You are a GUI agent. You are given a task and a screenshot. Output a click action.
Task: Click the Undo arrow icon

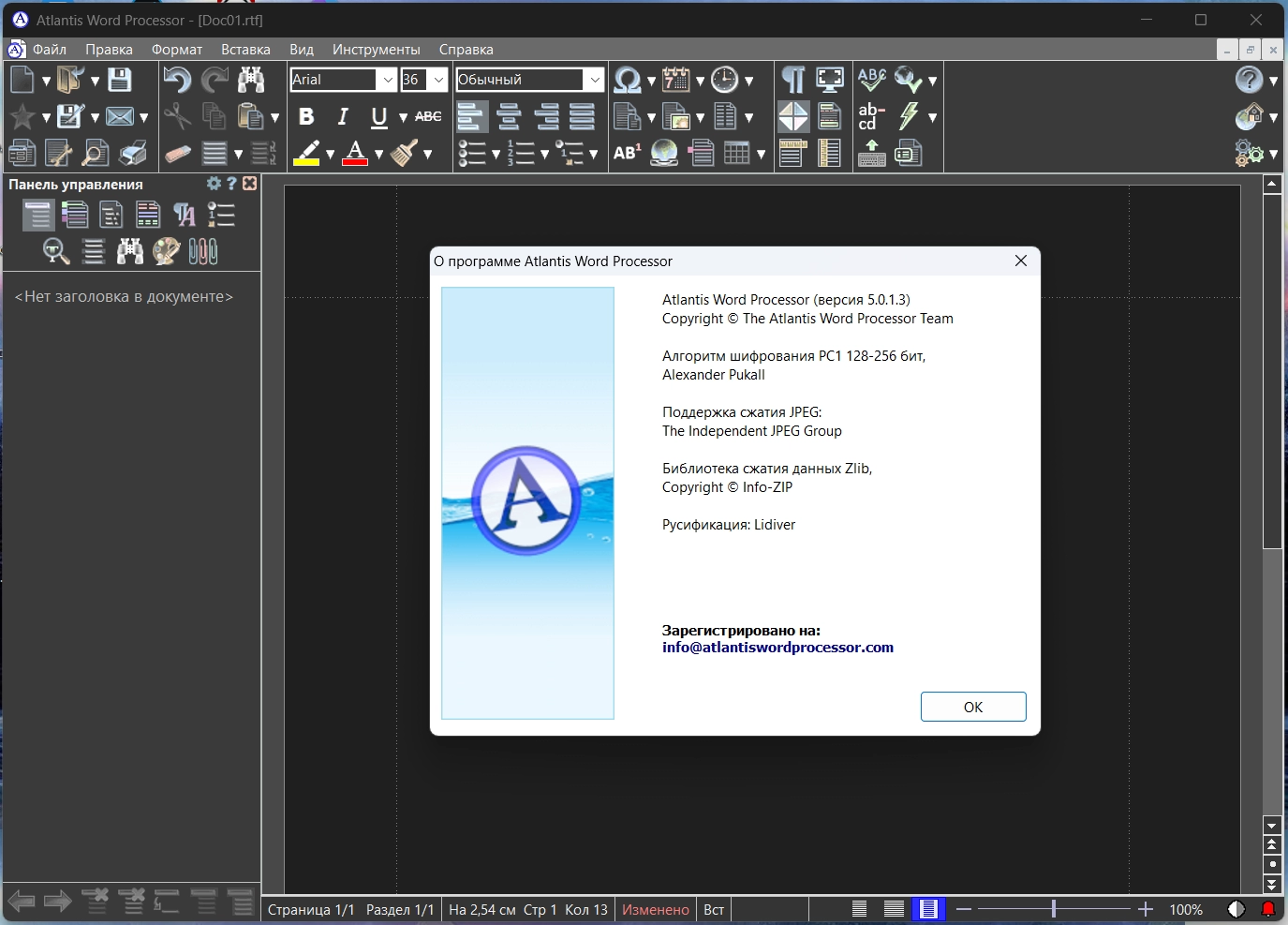pyautogui.click(x=176, y=80)
